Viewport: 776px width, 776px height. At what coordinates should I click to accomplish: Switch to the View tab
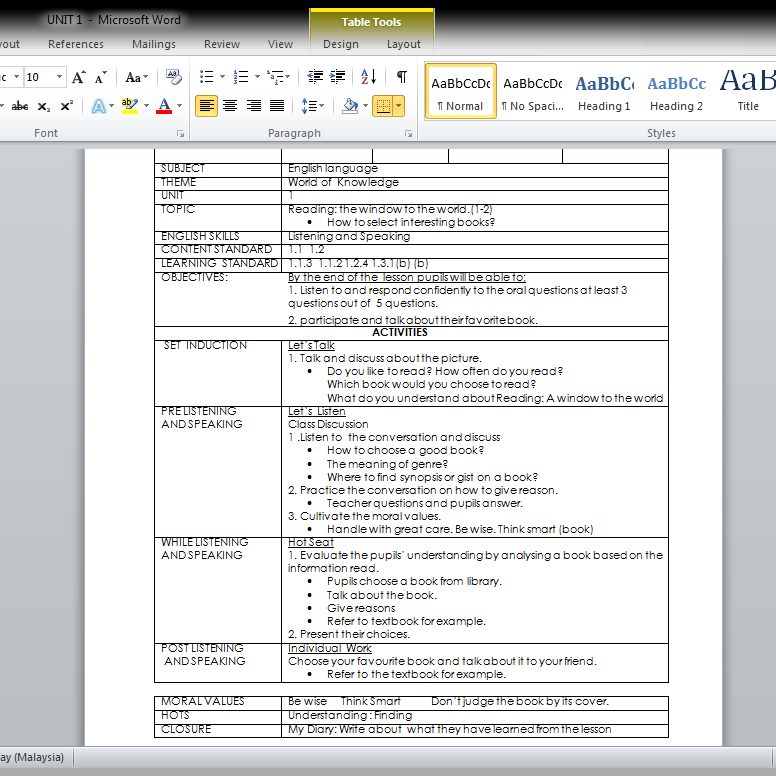[x=280, y=44]
